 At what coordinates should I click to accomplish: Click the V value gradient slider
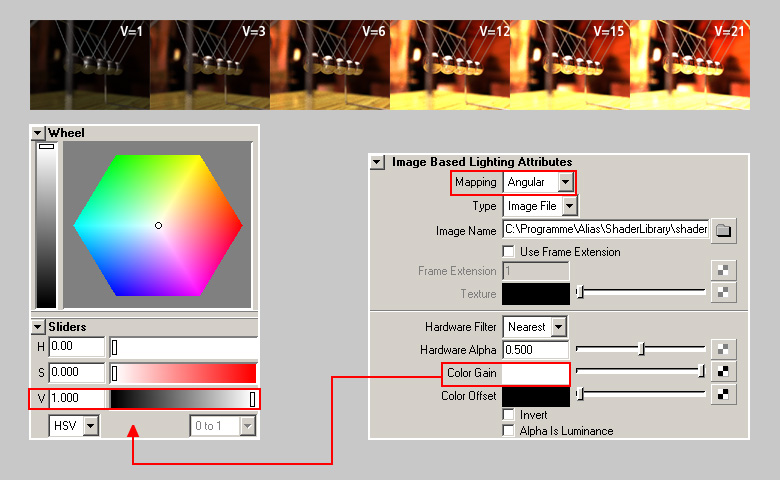tap(184, 399)
